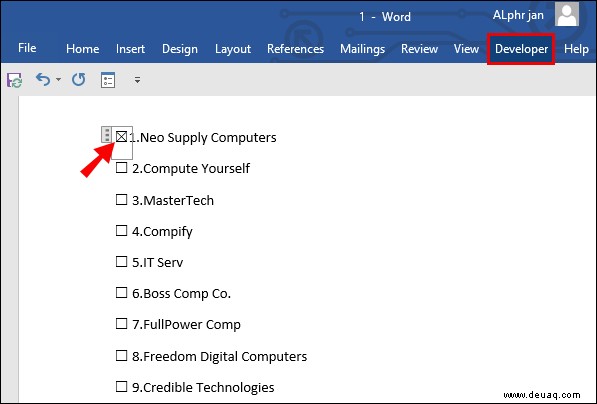The width and height of the screenshot is (597, 404).
Task: Click the text 4.Compify
Action: coord(162,232)
